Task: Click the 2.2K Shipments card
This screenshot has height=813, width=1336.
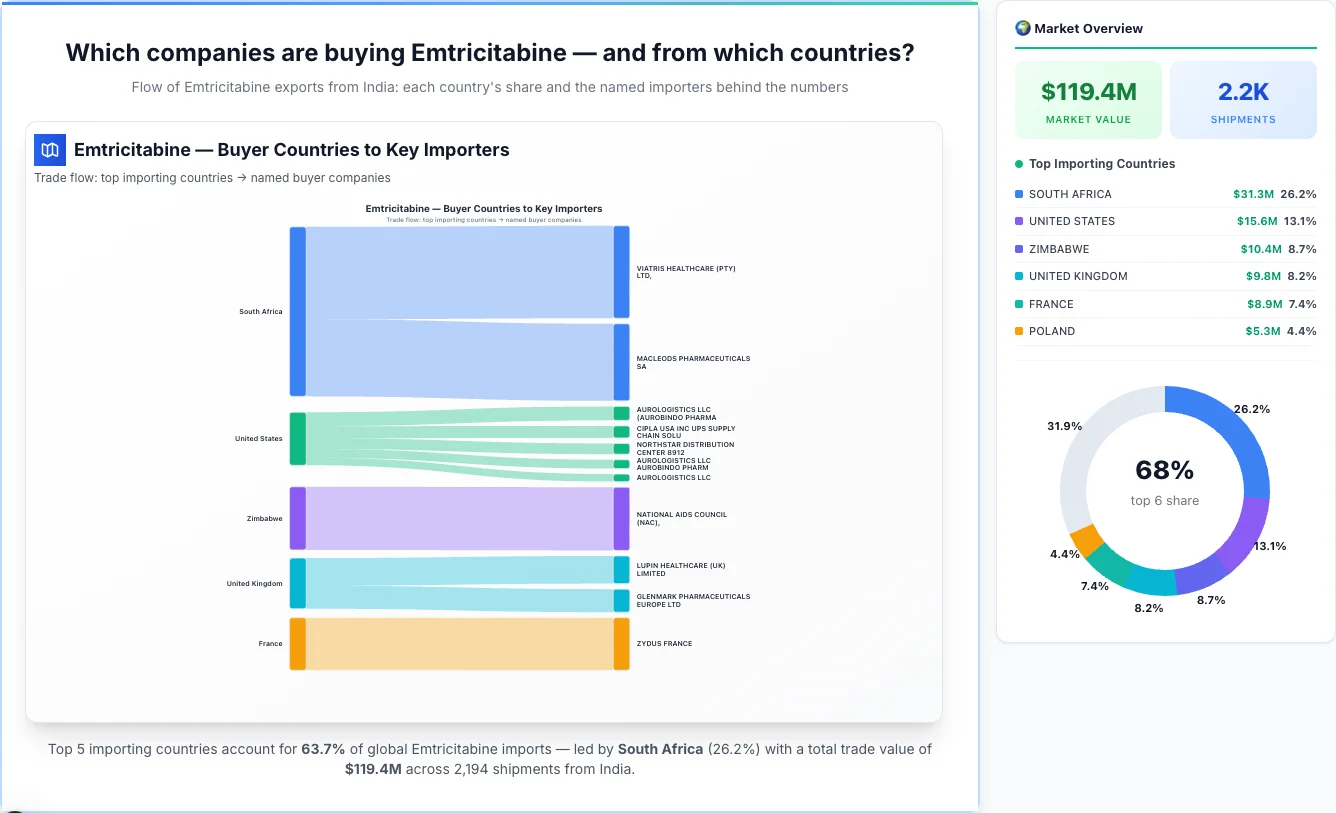Action: (x=1243, y=99)
